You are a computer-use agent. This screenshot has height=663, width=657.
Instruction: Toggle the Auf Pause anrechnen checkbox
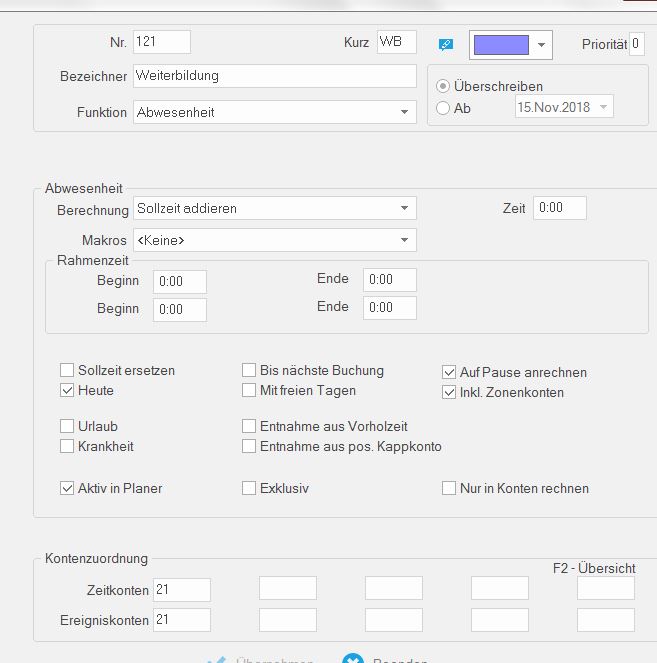point(449,372)
